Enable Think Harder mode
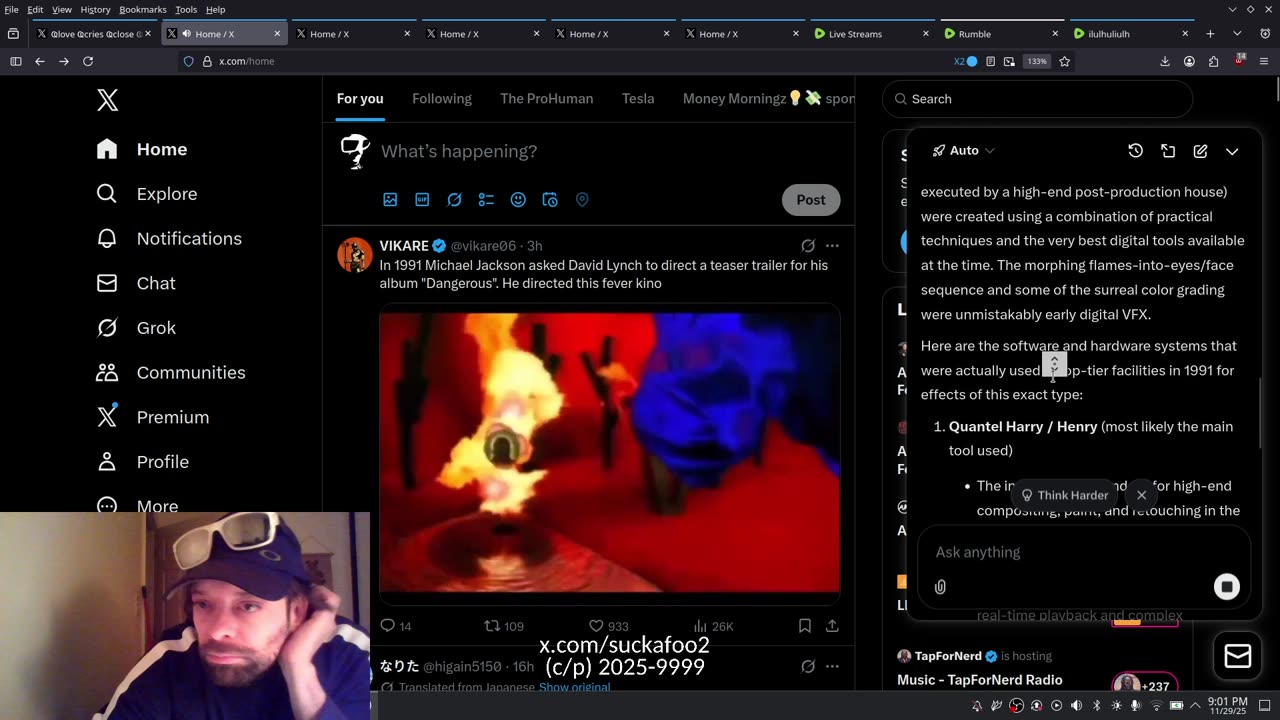This screenshot has width=1280, height=720. point(1064,495)
